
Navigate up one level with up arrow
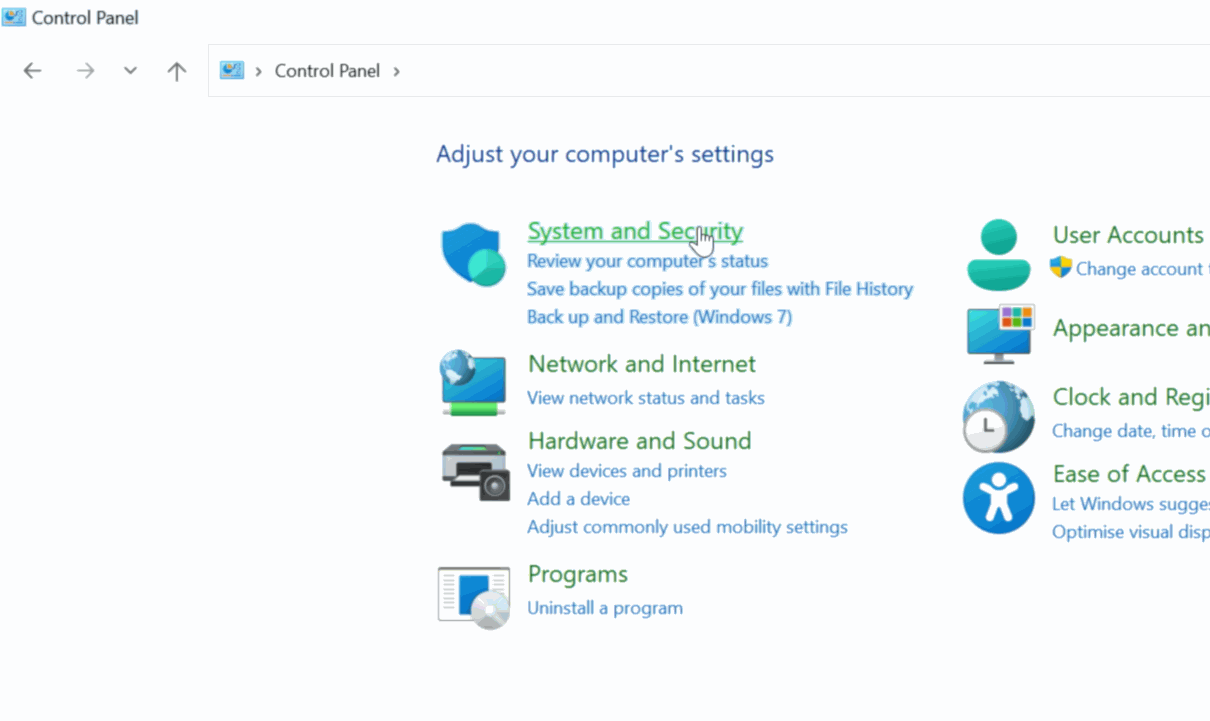click(x=177, y=71)
